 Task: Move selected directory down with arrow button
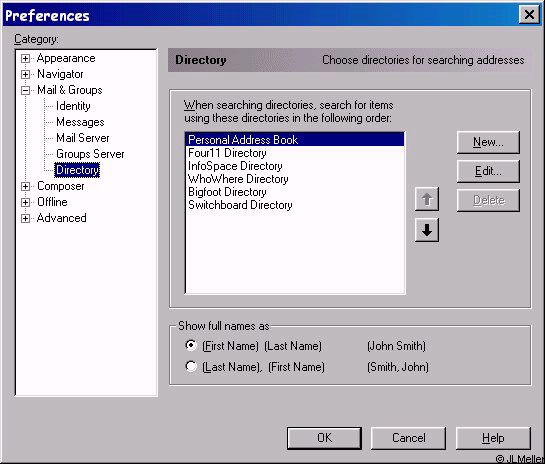point(427,230)
